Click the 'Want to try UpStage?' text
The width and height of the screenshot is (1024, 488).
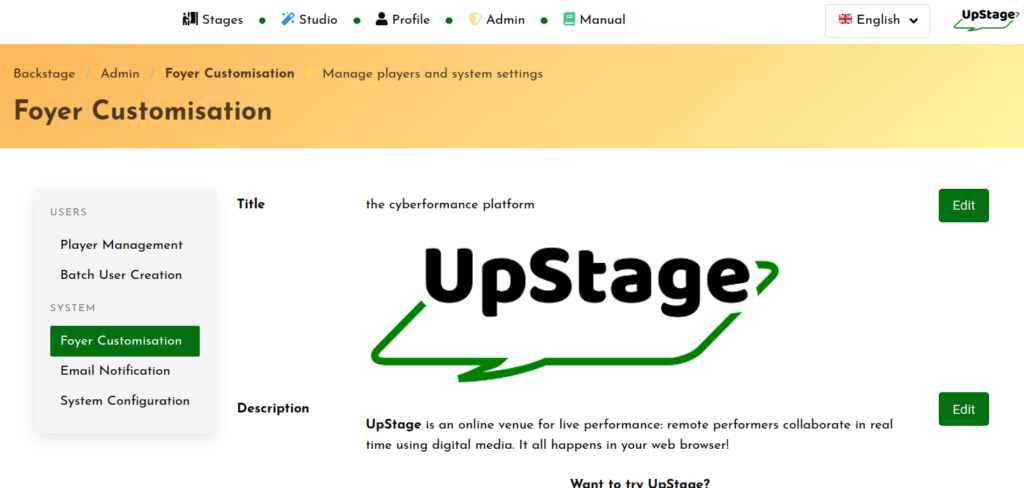[640, 483]
